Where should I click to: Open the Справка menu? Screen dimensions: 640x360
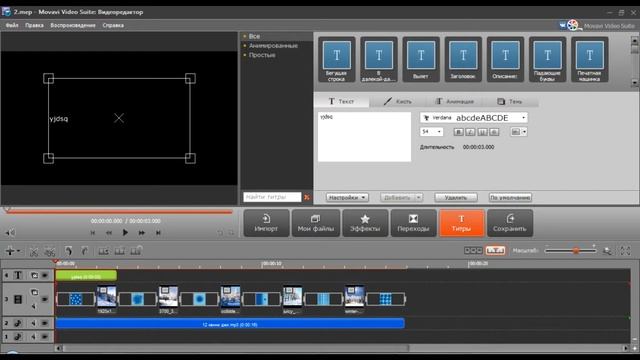113,25
